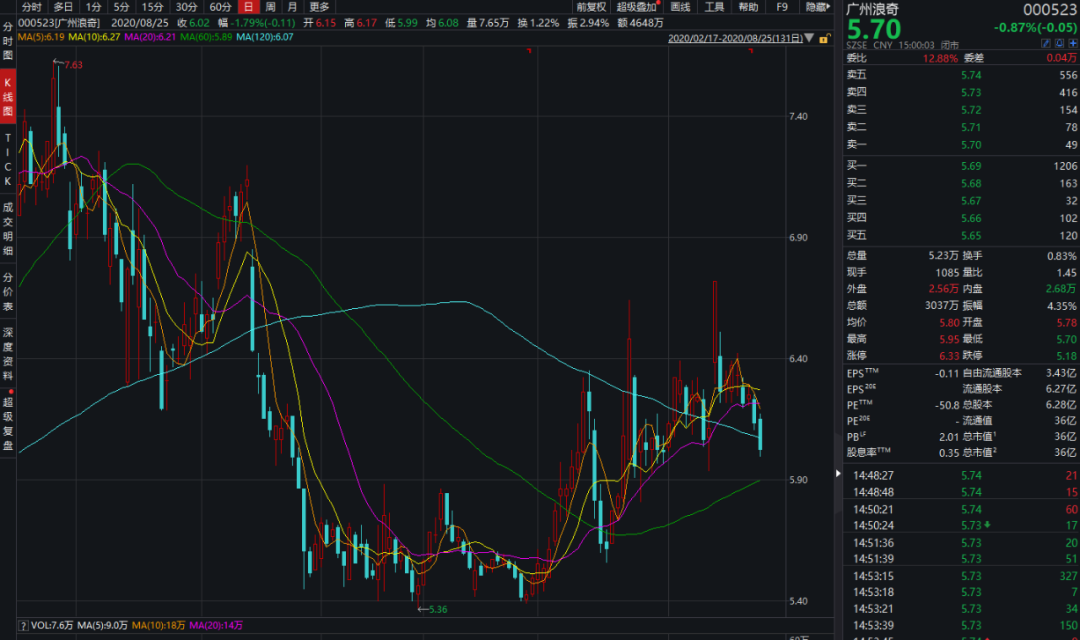The height and width of the screenshot is (640, 1080).
Task: Select the 日 daily period
Action: (249, 7)
